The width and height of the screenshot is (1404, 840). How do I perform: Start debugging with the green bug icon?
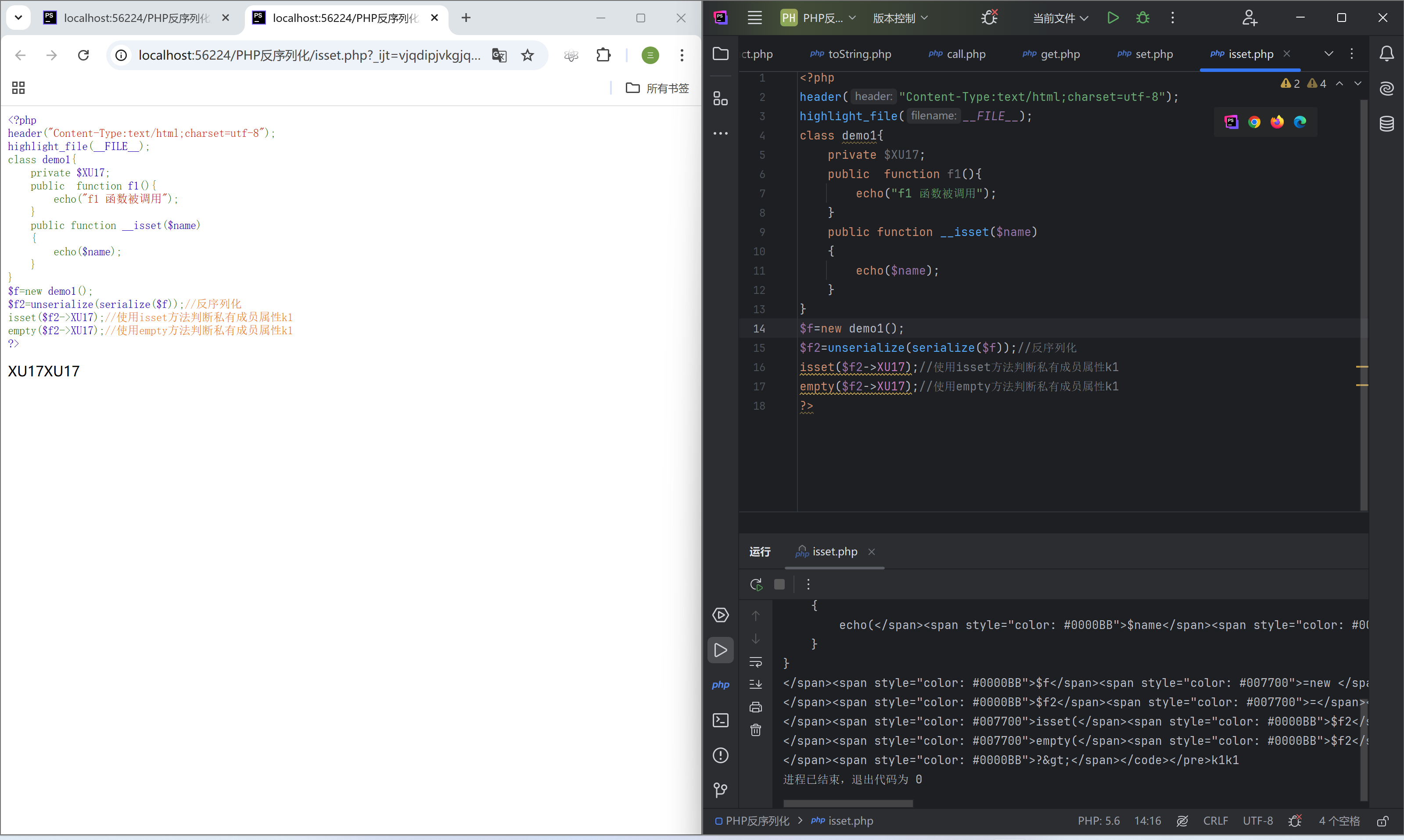pos(1142,18)
